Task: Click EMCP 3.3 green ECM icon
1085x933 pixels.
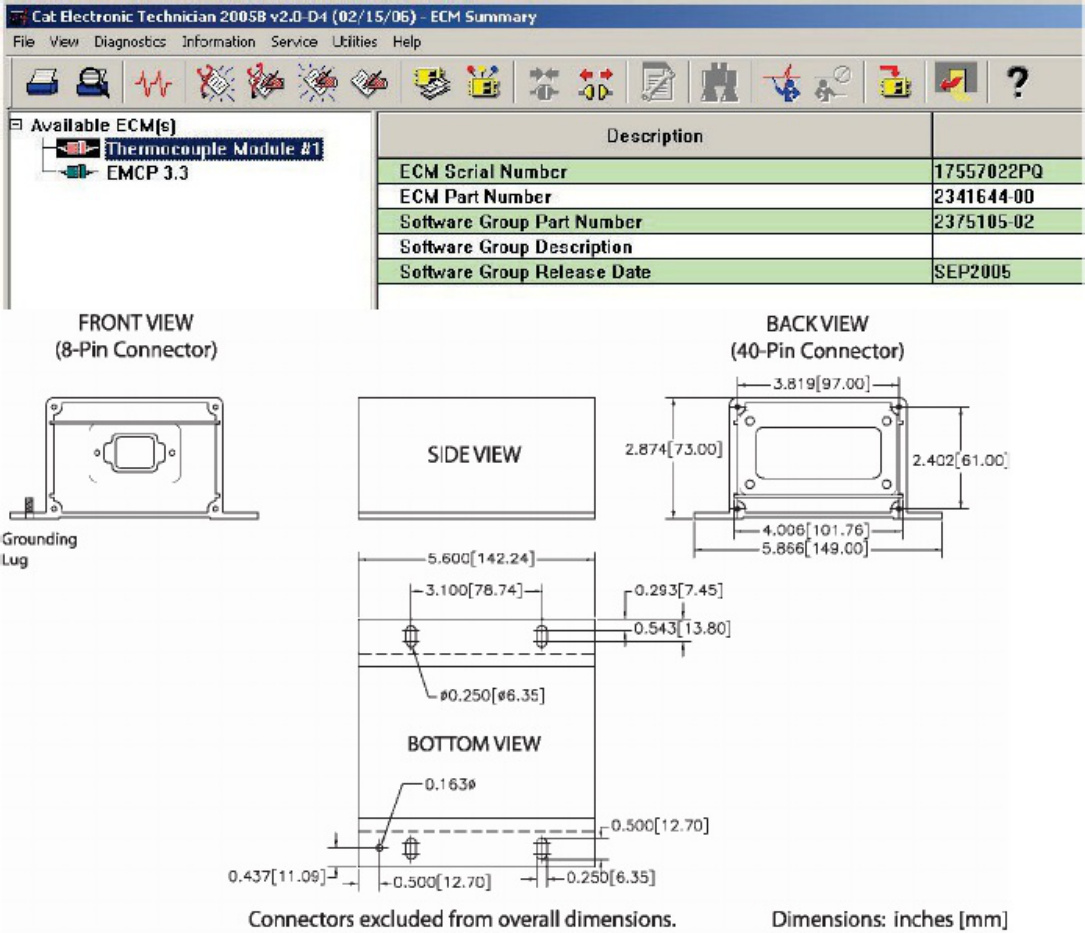Action: click(x=78, y=172)
